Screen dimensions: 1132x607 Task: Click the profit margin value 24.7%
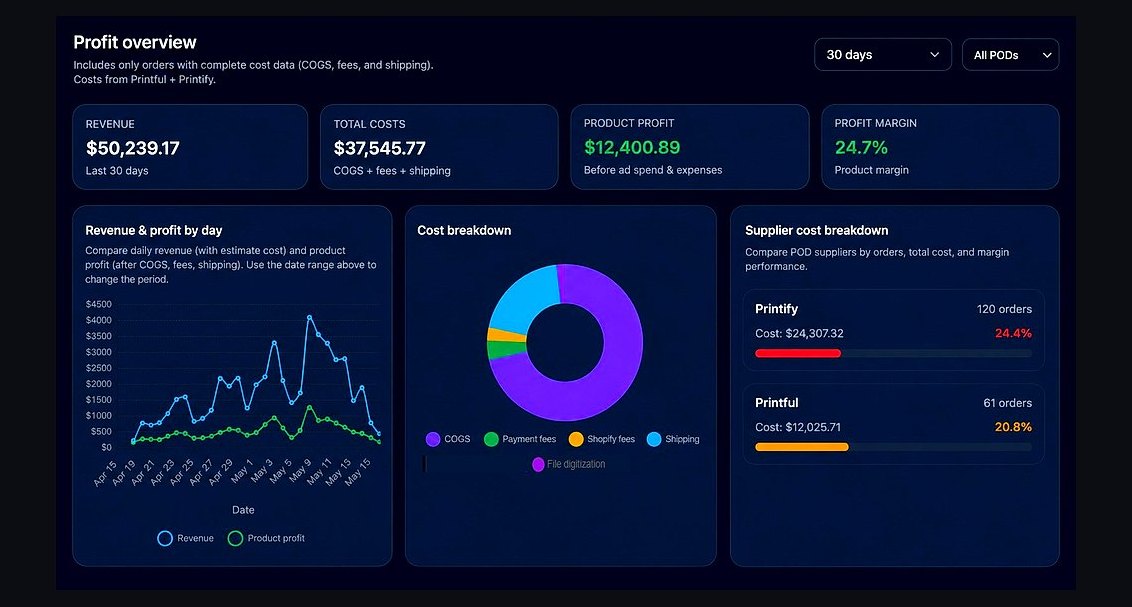tap(861, 147)
